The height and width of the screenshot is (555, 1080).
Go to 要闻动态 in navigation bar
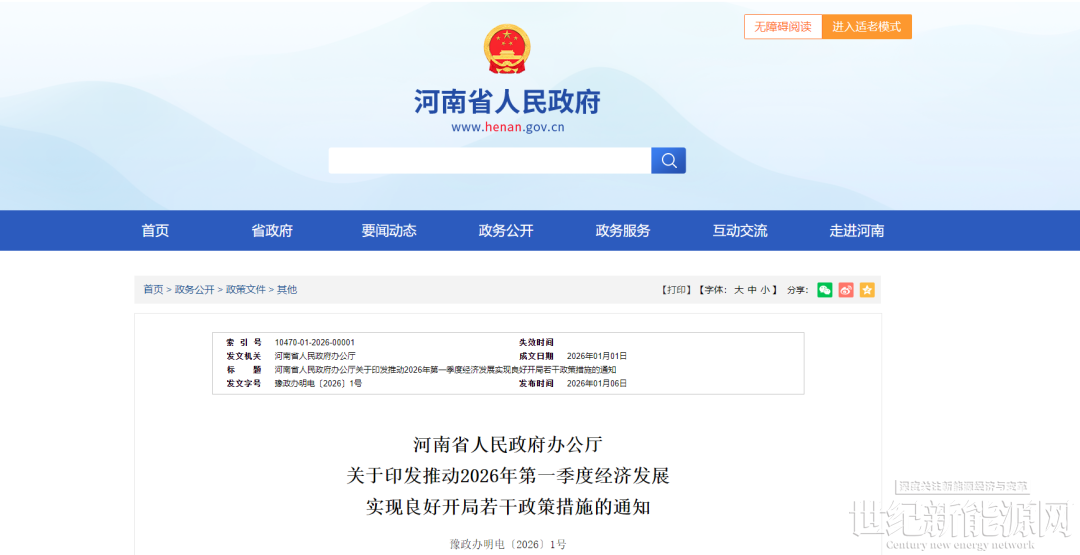(x=389, y=231)
